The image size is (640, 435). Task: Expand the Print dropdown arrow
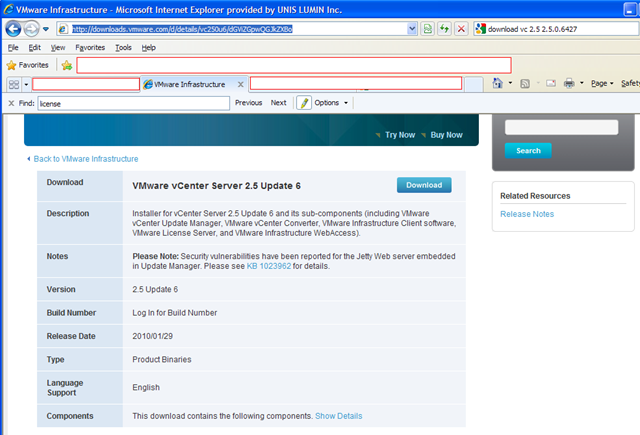[x=582, y=83]
